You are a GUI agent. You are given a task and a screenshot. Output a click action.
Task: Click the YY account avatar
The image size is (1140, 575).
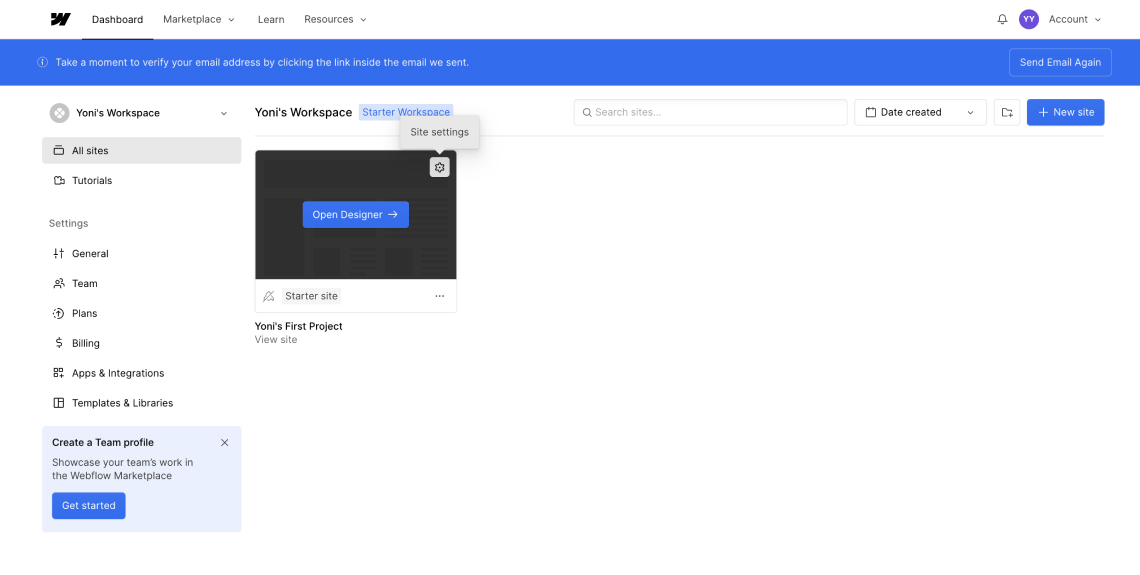1029,19
